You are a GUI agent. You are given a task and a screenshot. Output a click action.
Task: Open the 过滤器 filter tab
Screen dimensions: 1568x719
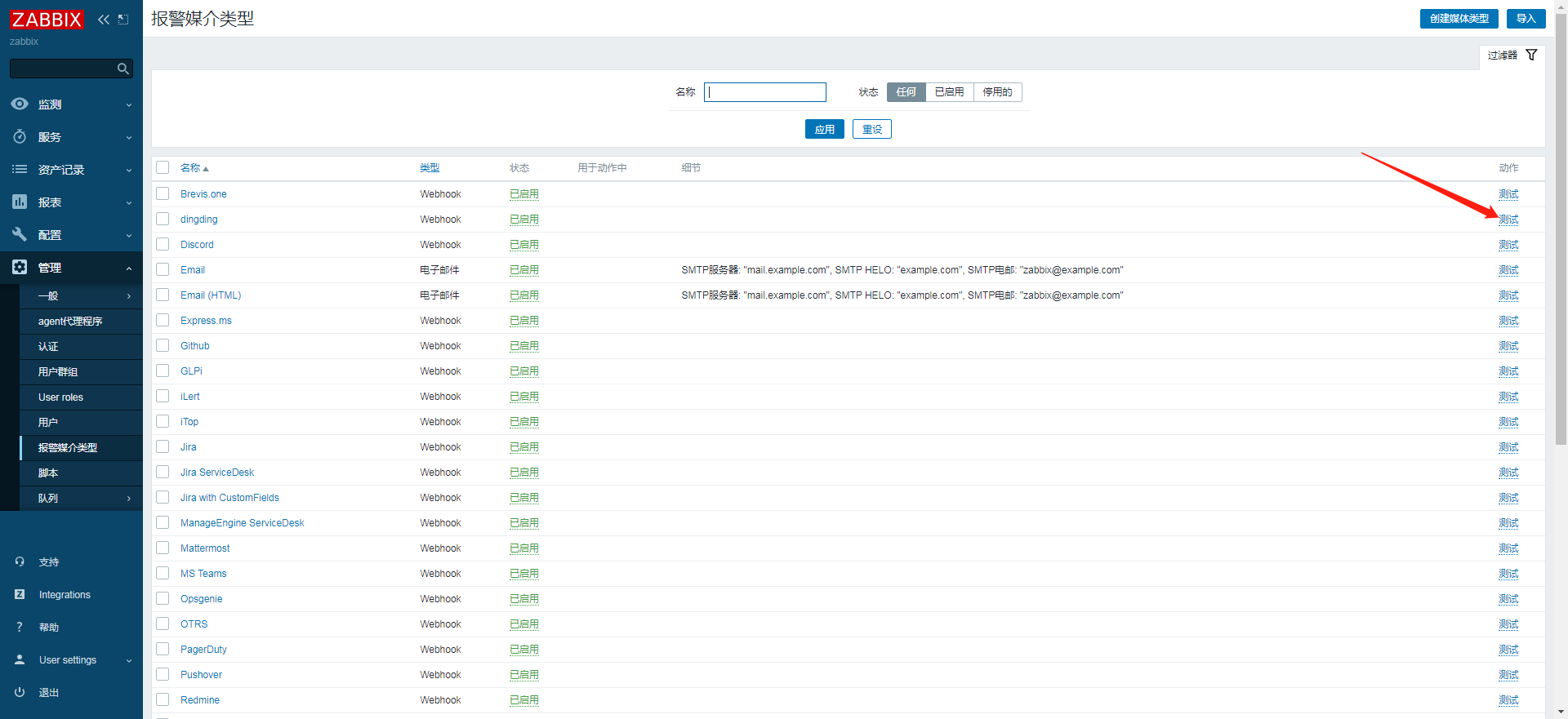(1512, 55)
